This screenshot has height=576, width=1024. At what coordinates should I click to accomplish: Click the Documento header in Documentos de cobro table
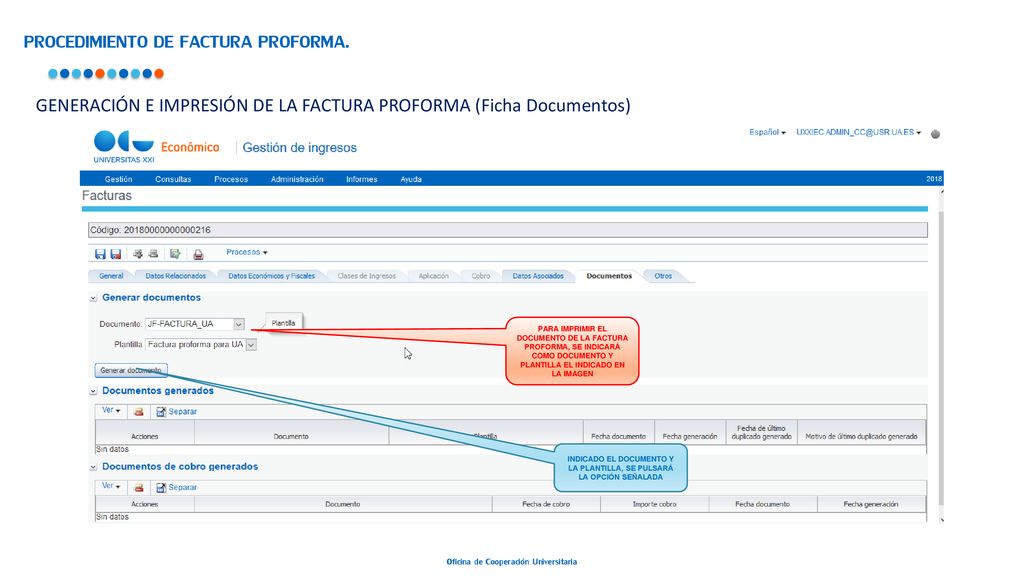point(343,504)
